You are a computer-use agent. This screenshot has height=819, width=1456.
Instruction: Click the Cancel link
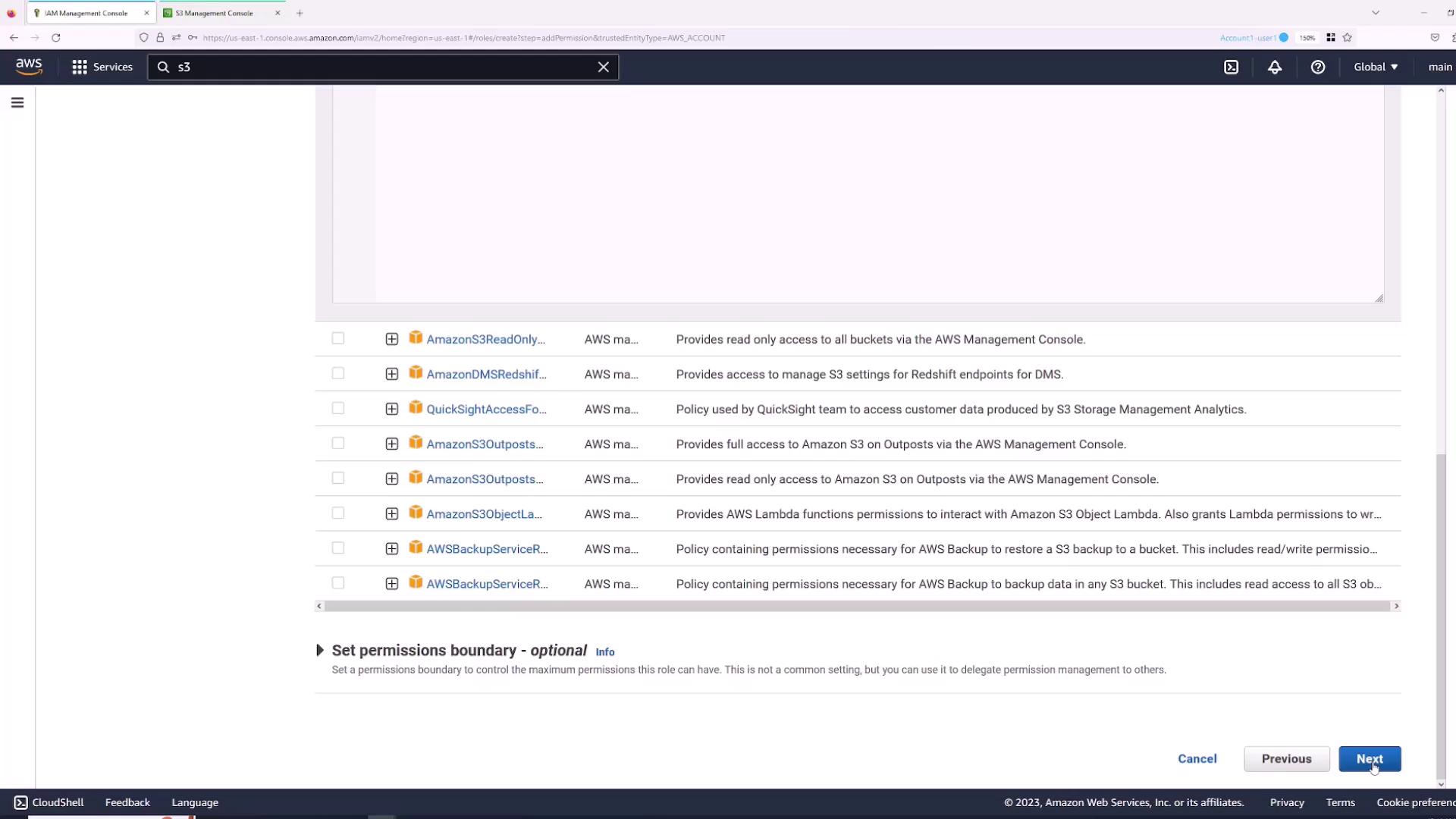click(x=1197, y=759)
